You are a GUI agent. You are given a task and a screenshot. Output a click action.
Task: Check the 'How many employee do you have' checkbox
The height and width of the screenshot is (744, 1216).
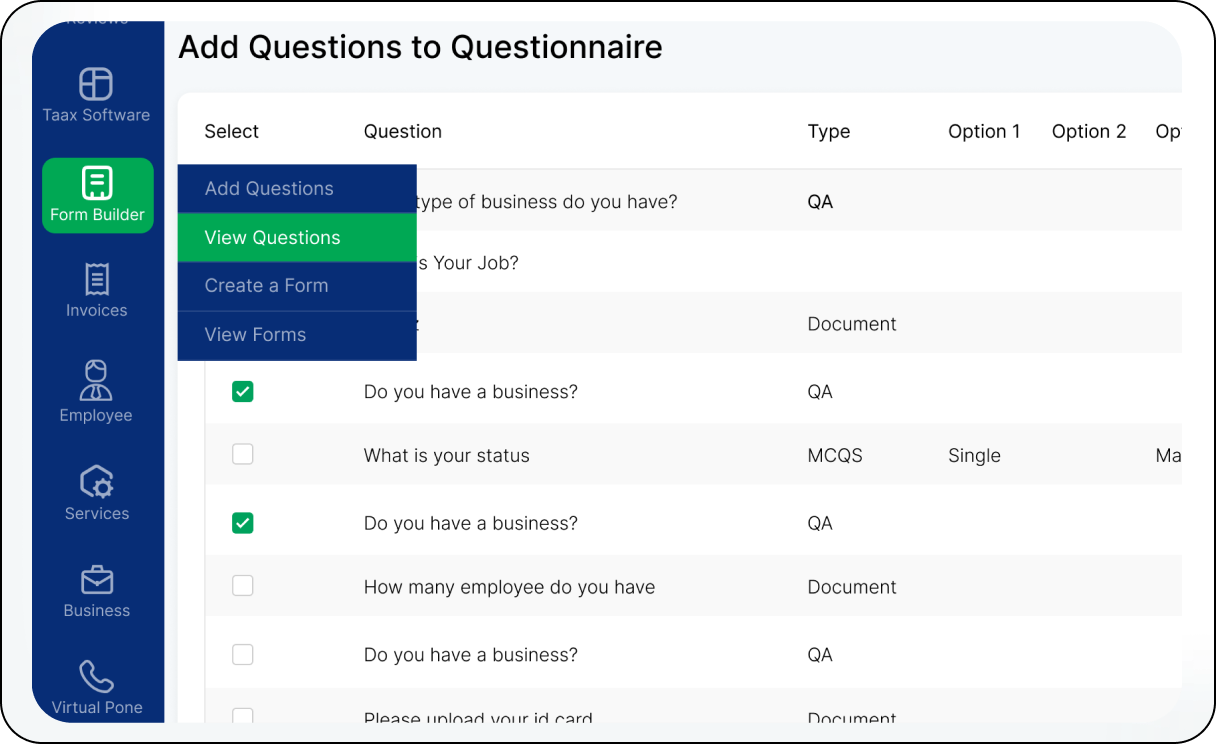[243, 586]
